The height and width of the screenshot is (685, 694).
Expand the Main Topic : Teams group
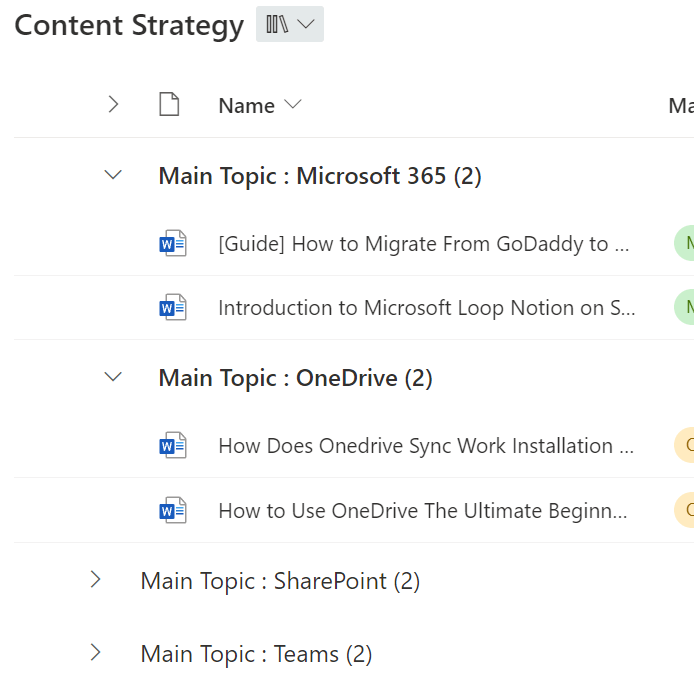[95, 653]
